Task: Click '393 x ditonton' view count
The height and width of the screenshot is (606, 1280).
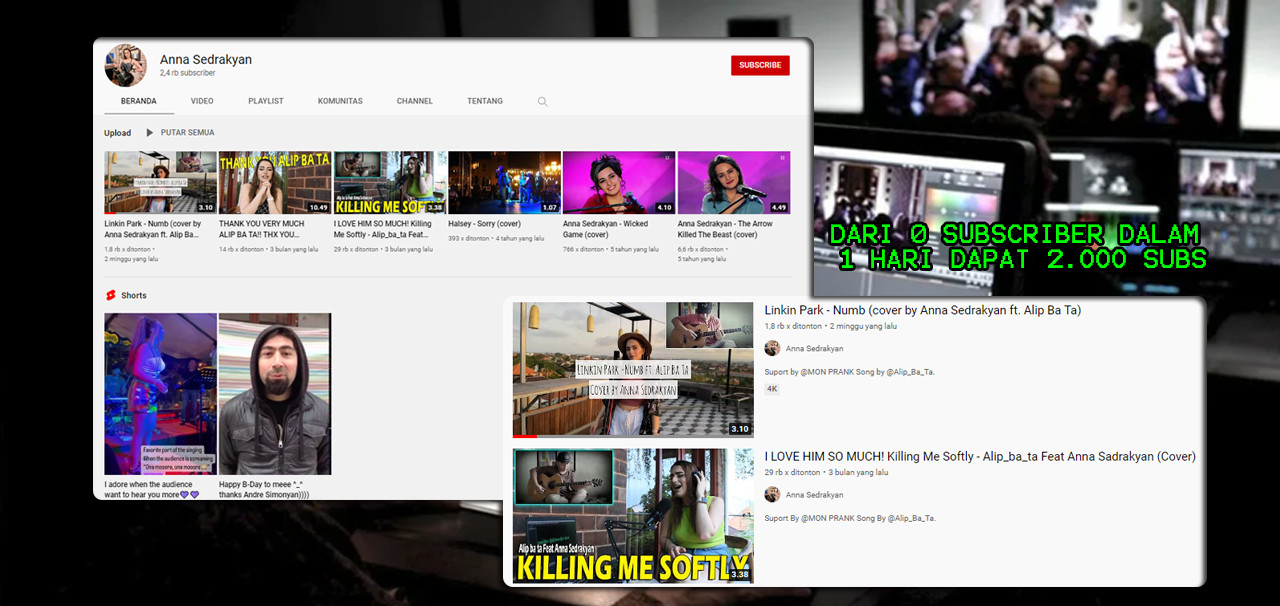Action: [x=469, y=238]
